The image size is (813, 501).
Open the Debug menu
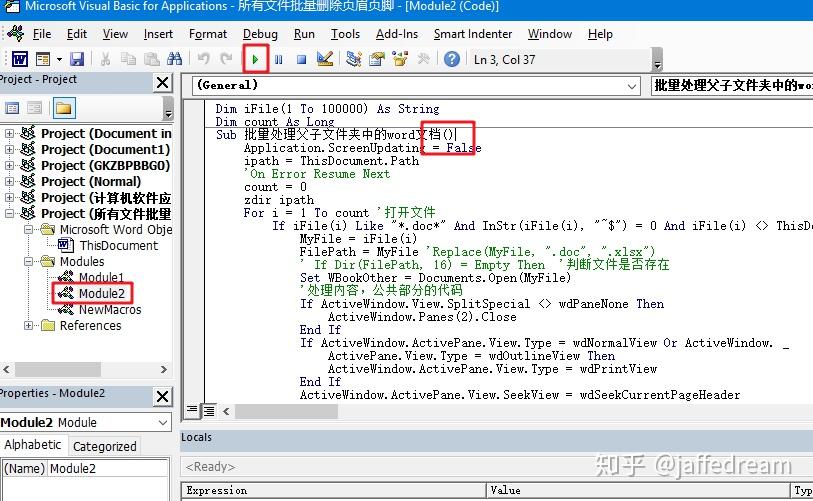coord(260,34)
